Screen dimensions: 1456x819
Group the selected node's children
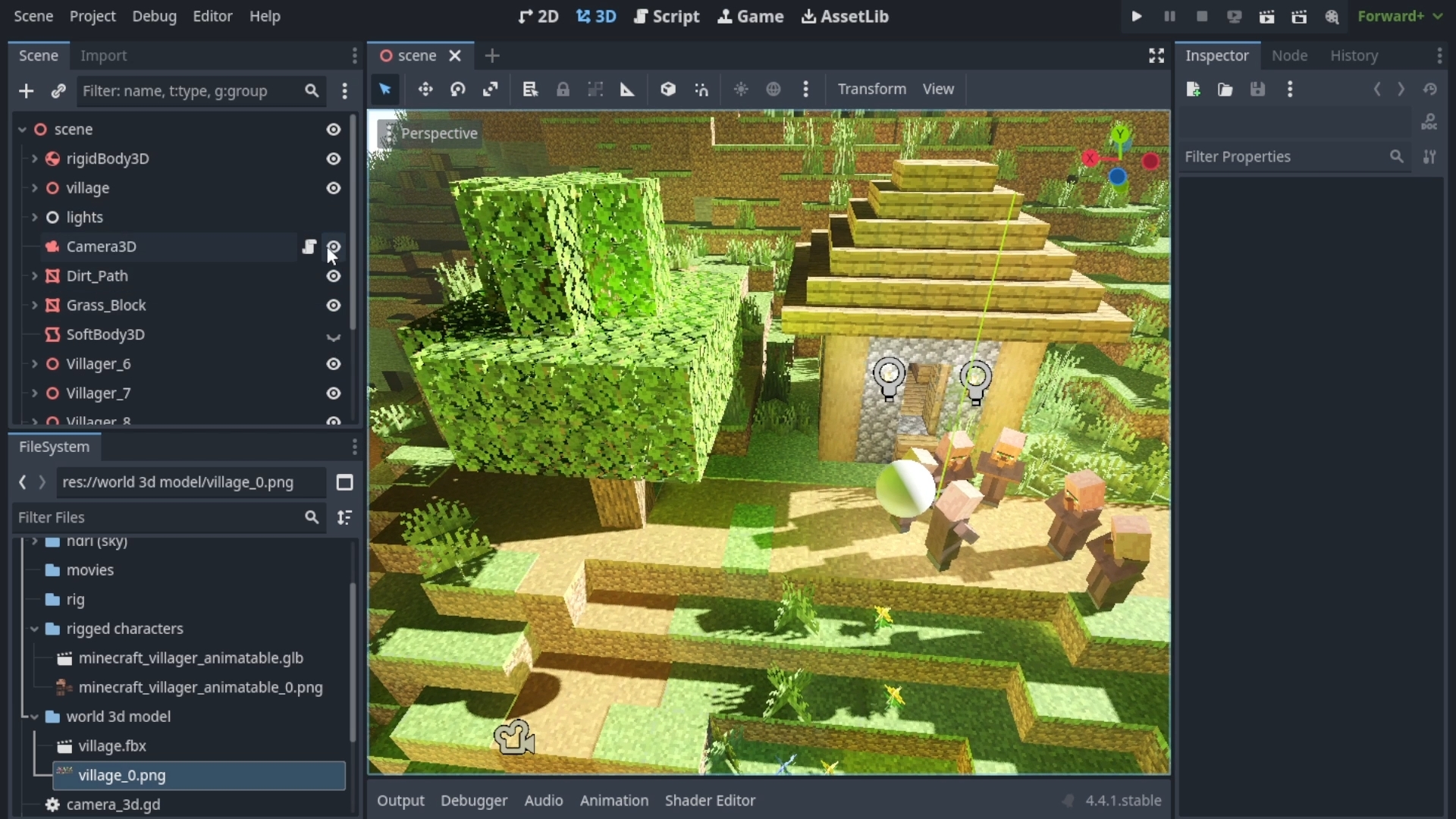(x=595, y=89)
